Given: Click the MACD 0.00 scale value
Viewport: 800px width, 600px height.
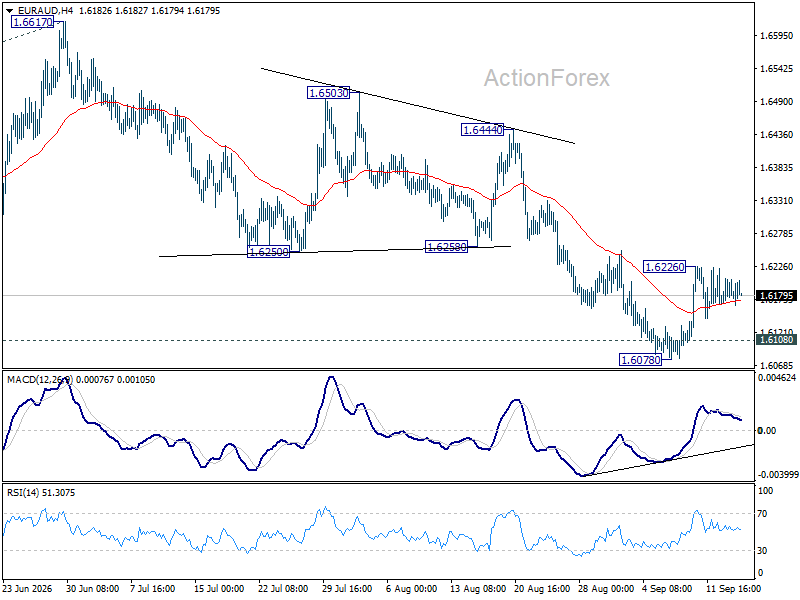Looking at the screenshot, I should (767, 431).
